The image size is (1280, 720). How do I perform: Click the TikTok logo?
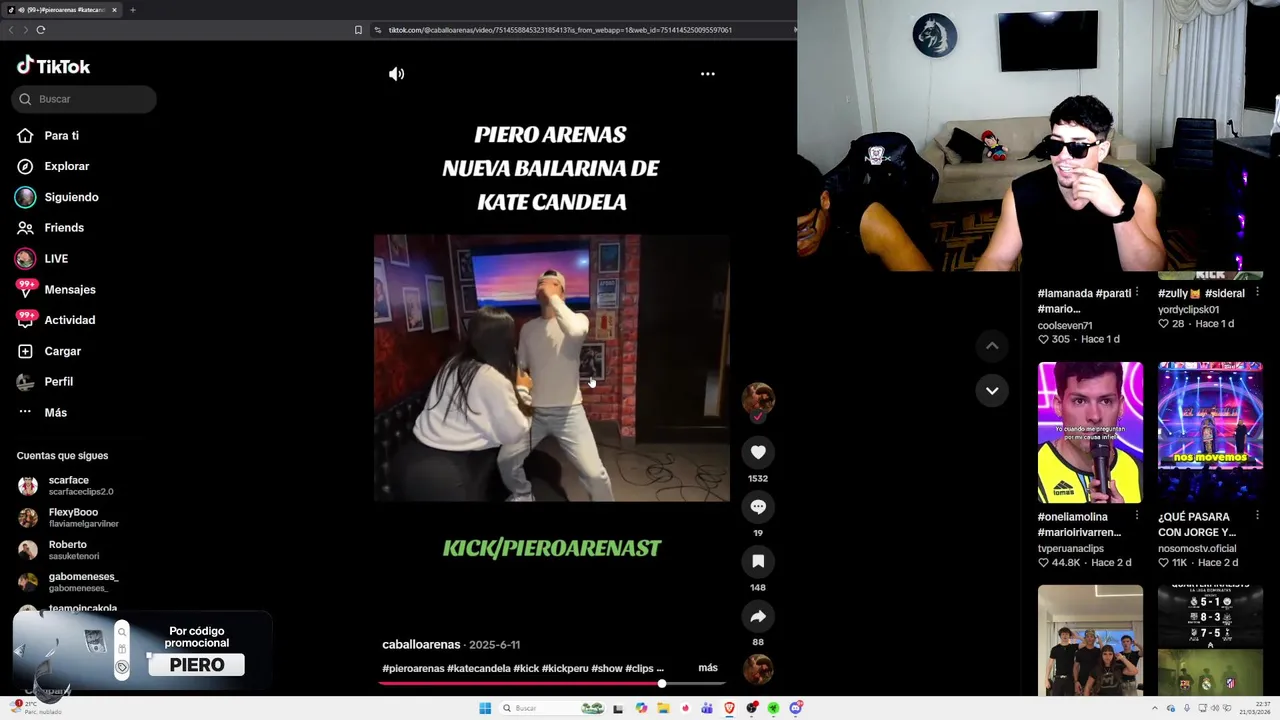pyautogui.click(x=54, y=66)
